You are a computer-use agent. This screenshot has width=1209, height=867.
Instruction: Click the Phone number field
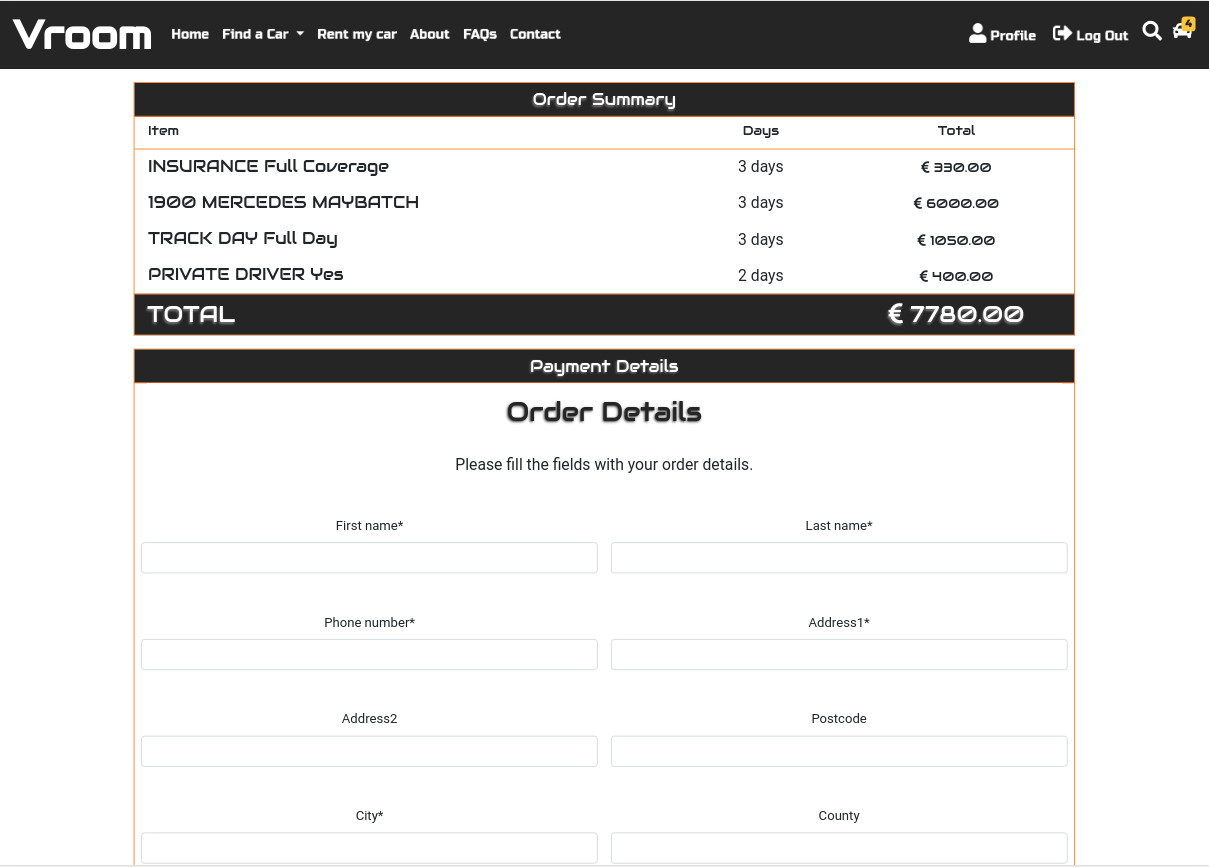tap(369, 654)
